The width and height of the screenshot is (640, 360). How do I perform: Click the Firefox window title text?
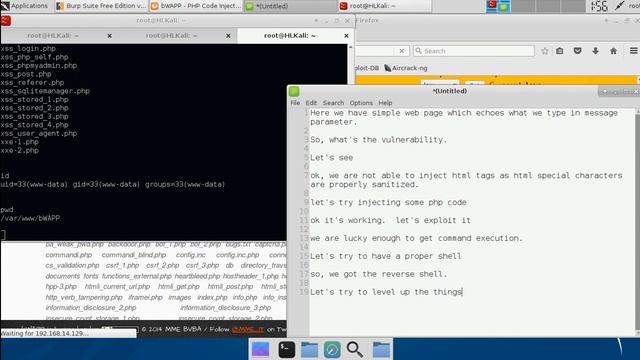[x=368, y=20]
